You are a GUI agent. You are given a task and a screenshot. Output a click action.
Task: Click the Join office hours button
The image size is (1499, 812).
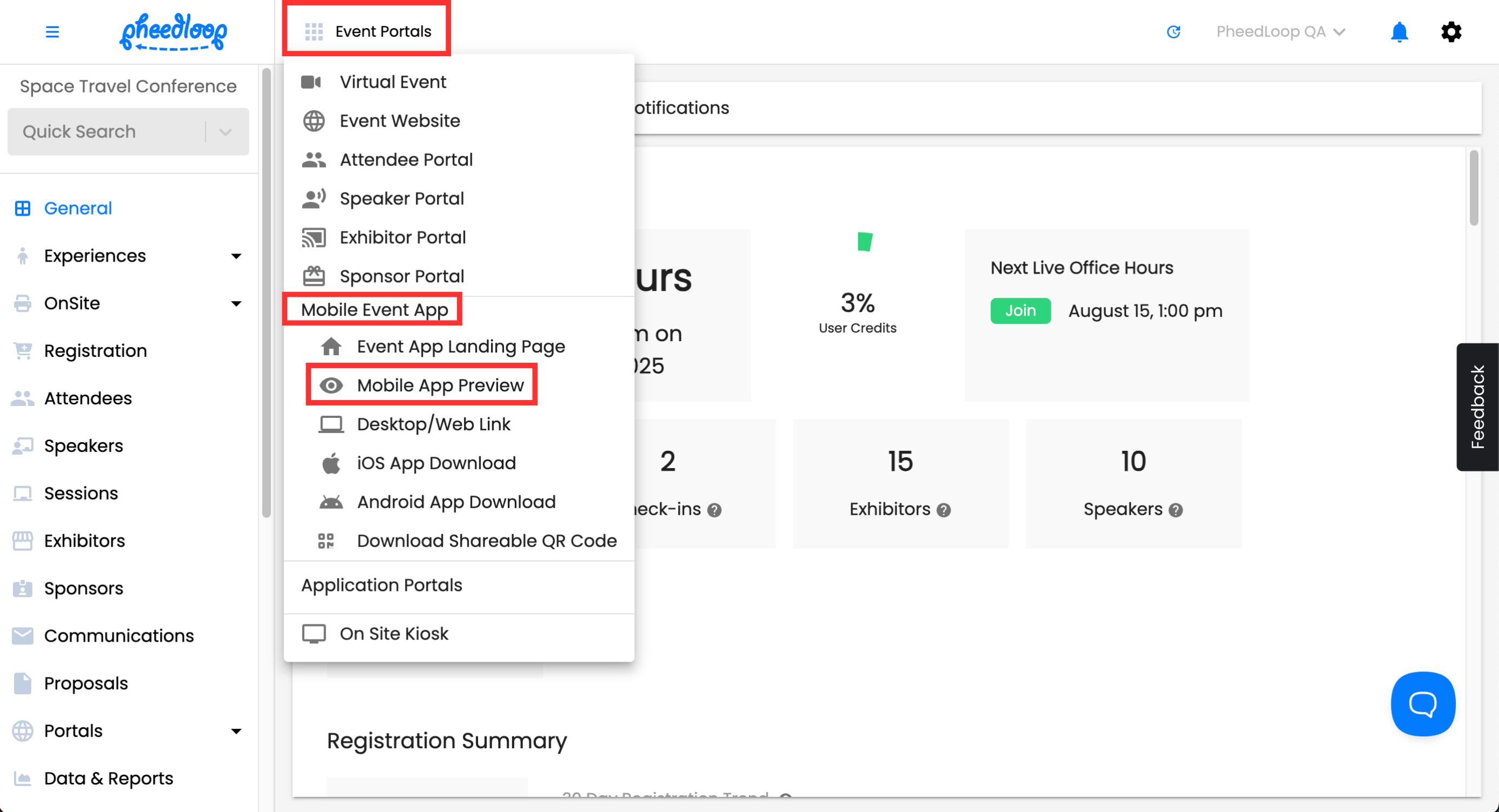point(1020,311)
